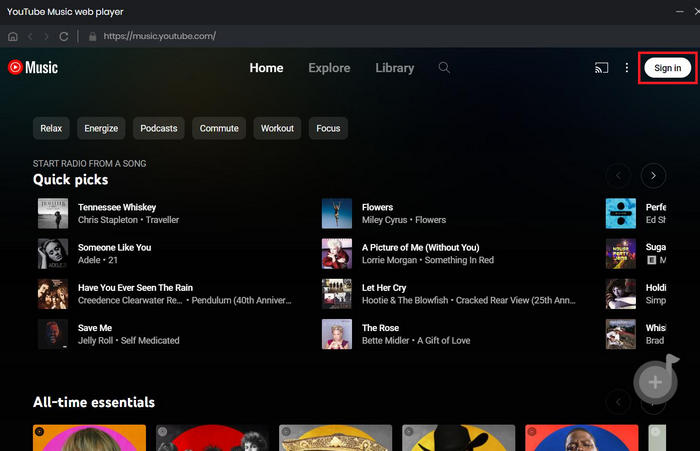Image resolution: width=700 pixels, height=451 pixels.
Task: Click the Someone Like You song title
Action: (115, 247)
